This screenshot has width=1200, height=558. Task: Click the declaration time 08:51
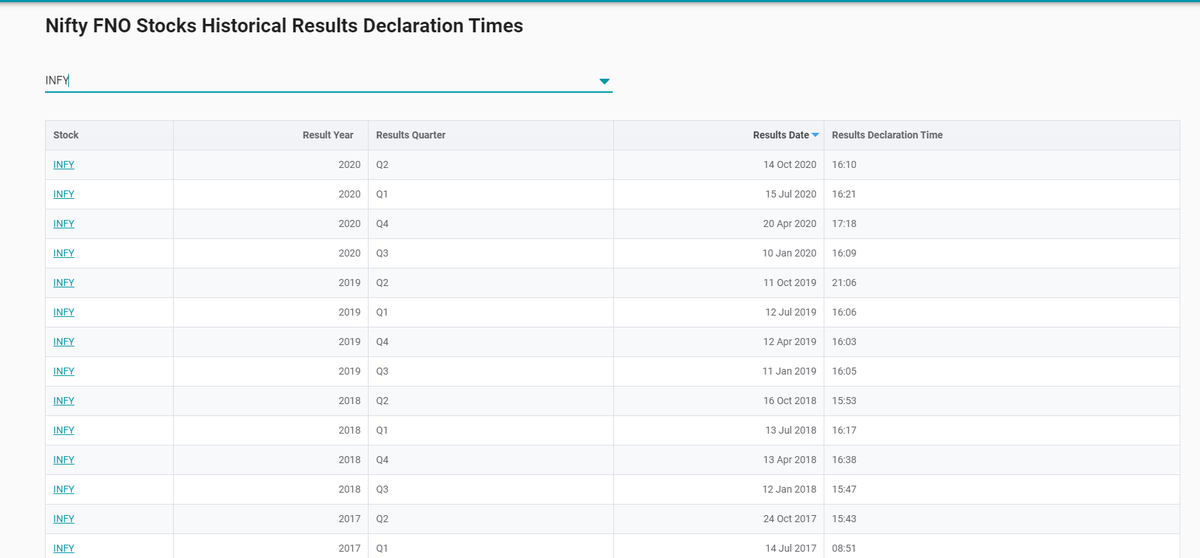click(844, 548)
